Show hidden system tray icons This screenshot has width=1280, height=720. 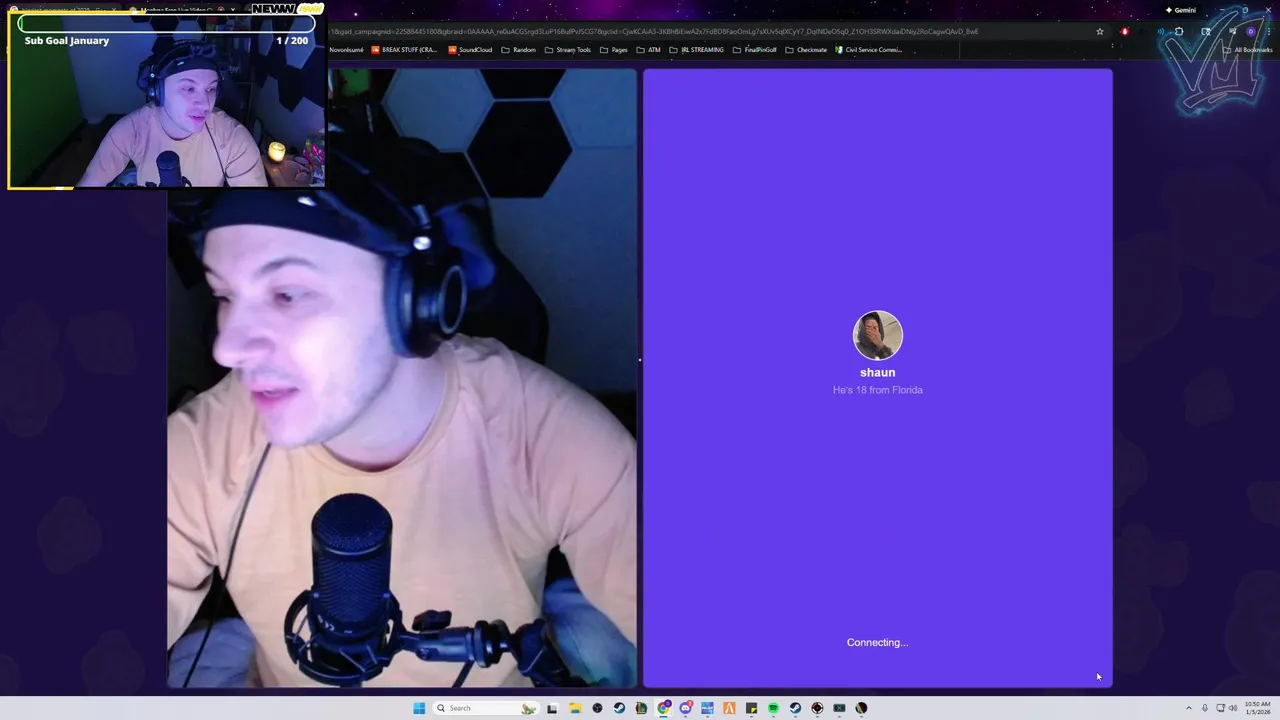1189,708
